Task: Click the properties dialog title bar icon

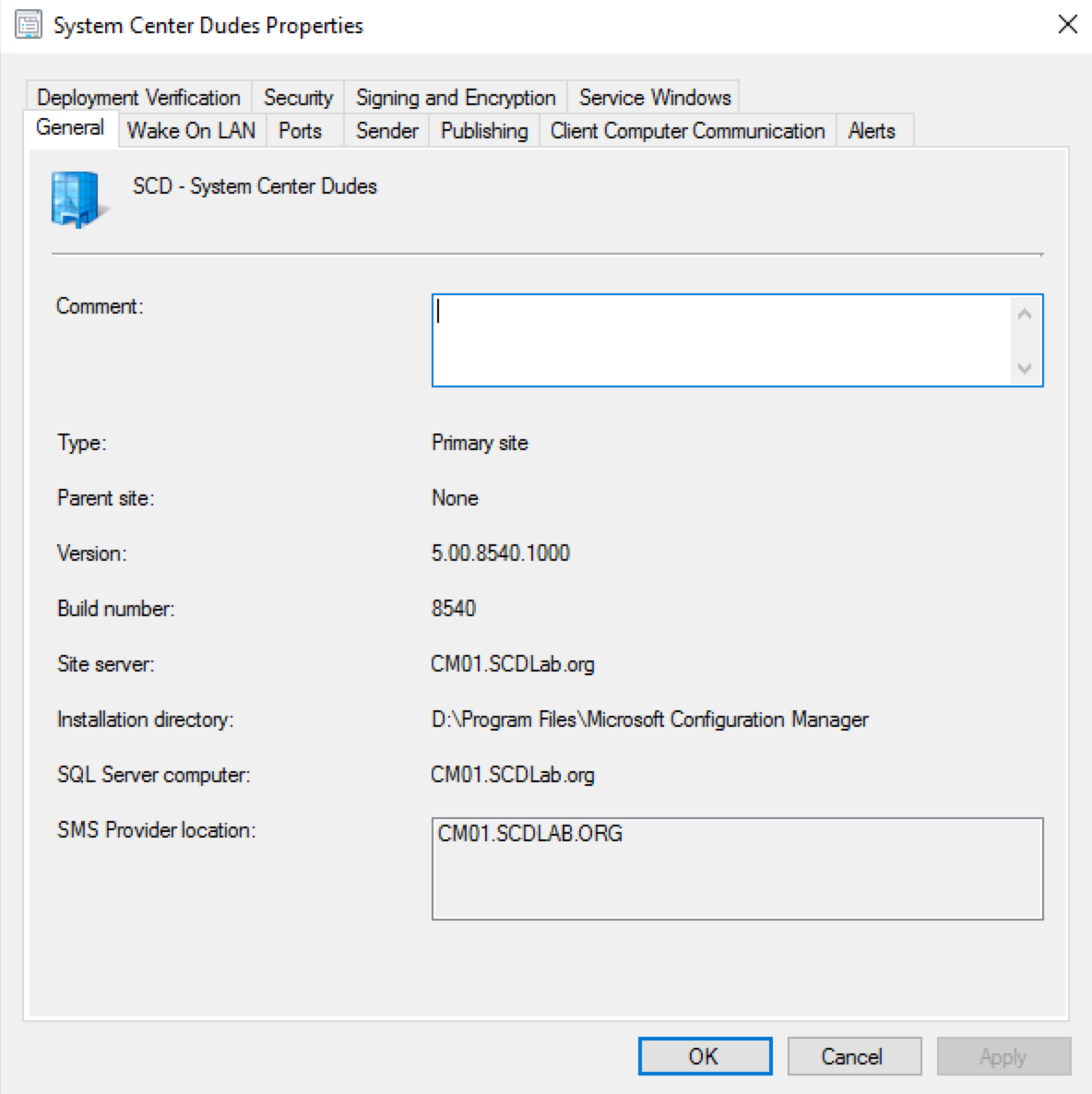Action: (x=28, y=25)
